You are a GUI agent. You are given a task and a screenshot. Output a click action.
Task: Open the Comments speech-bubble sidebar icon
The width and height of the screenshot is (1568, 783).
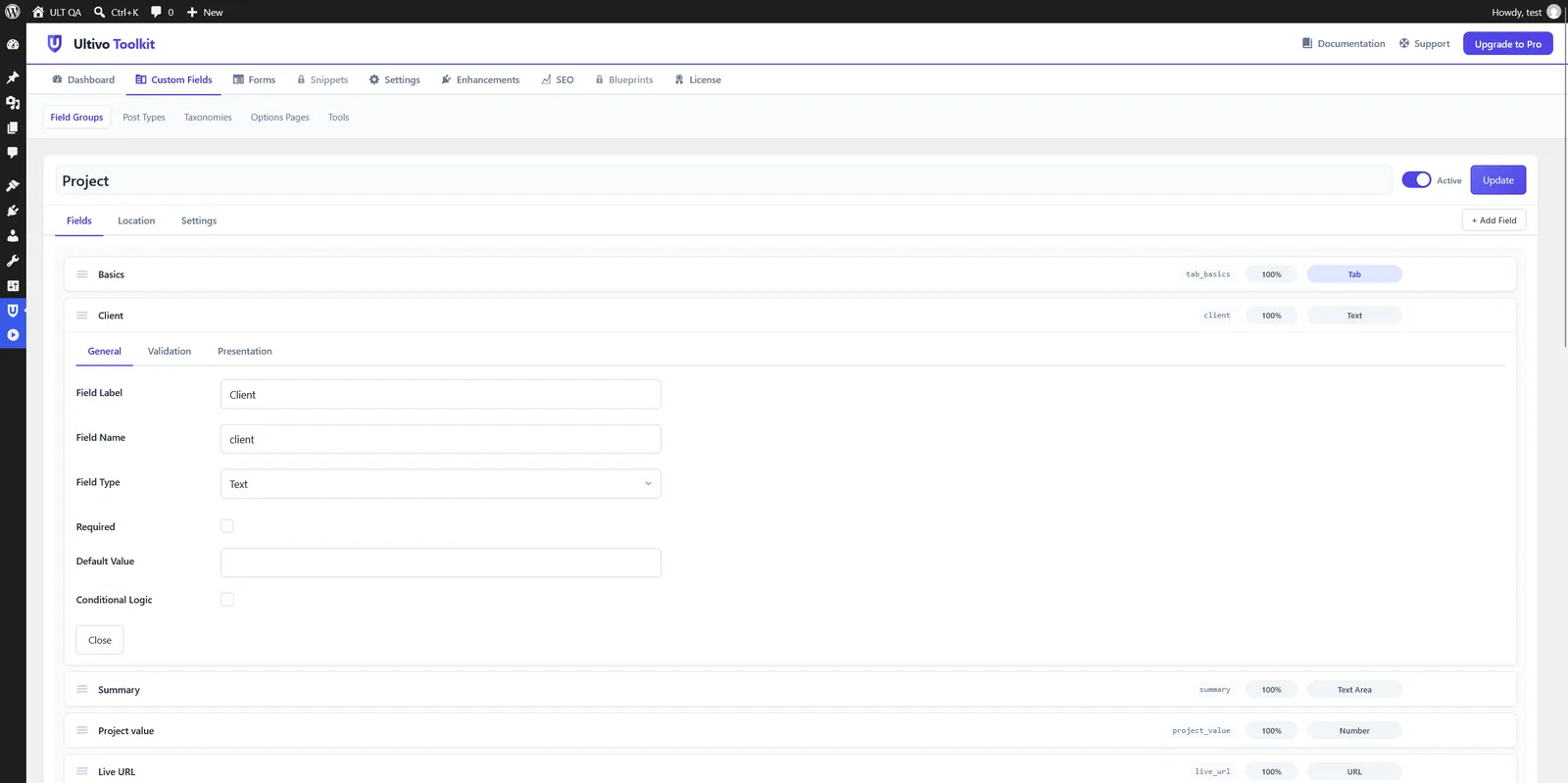coord(13,153)
